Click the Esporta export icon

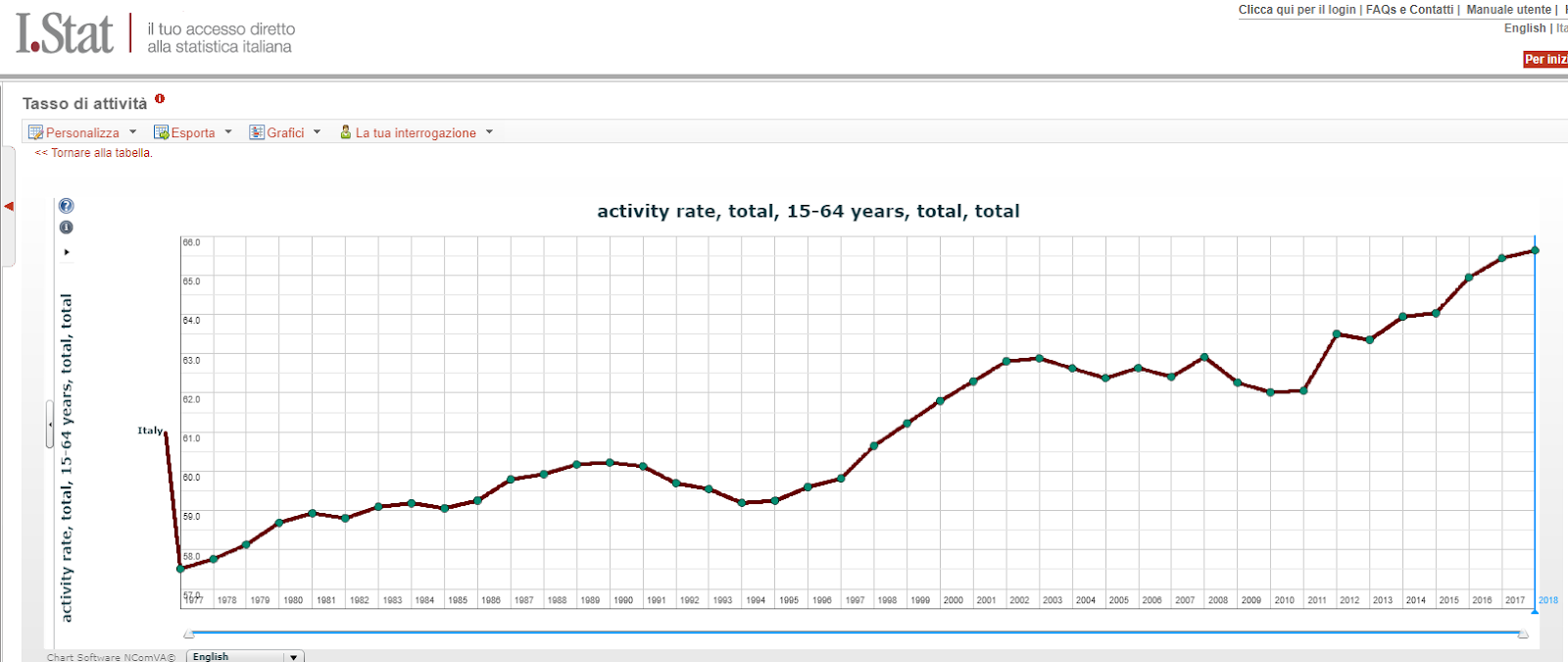tap(162, 132)
